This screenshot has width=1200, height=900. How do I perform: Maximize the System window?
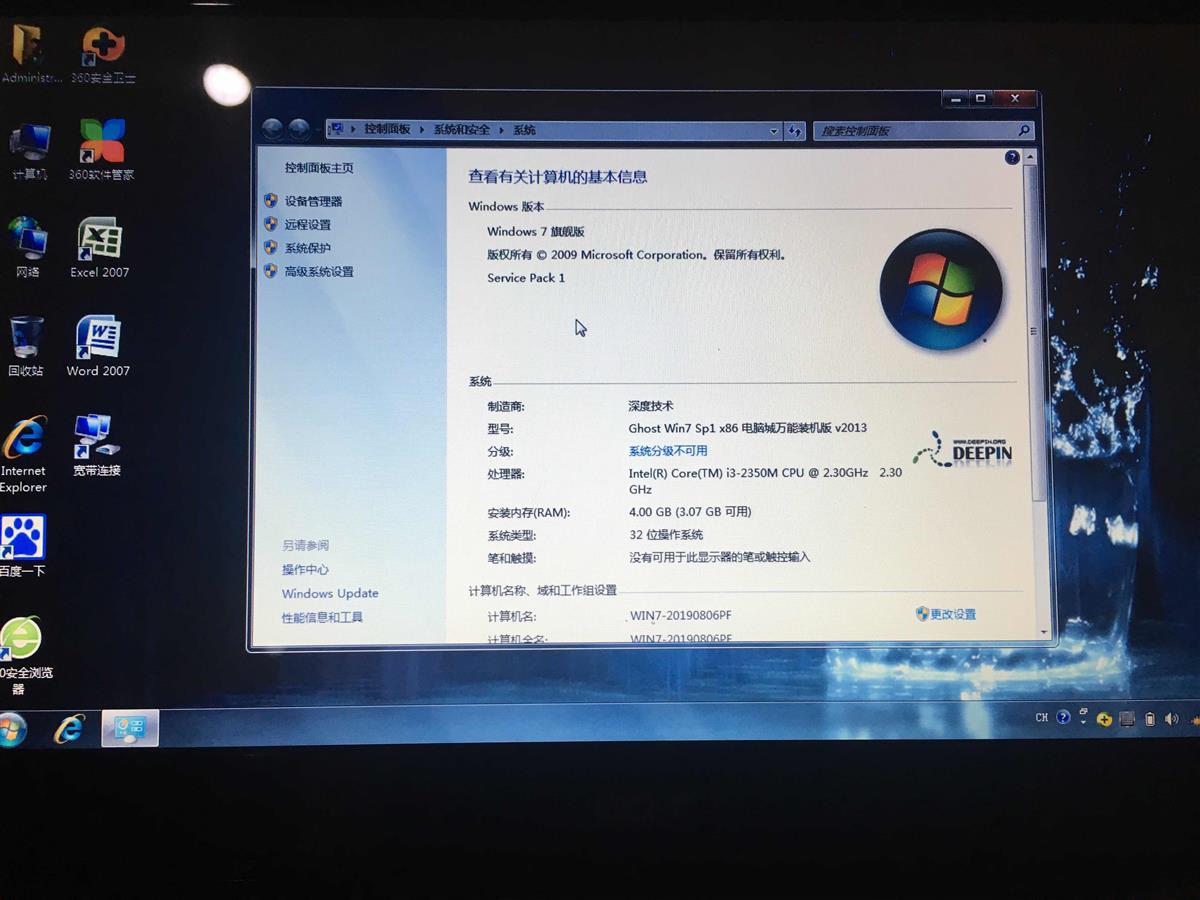[x=981, y=98]
